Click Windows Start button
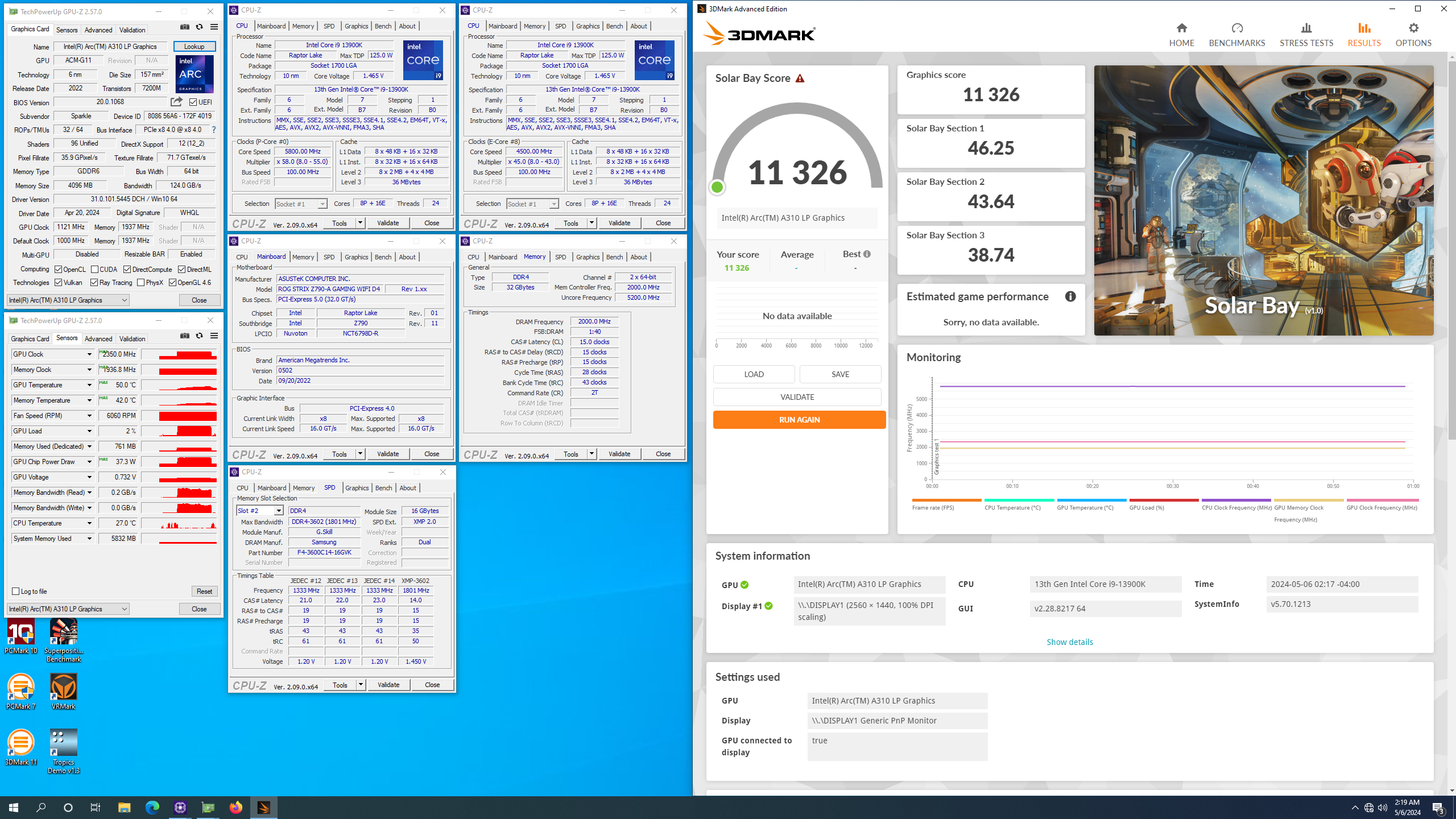1456x819 pixels. pyautogui.click(x=14, y=807)
